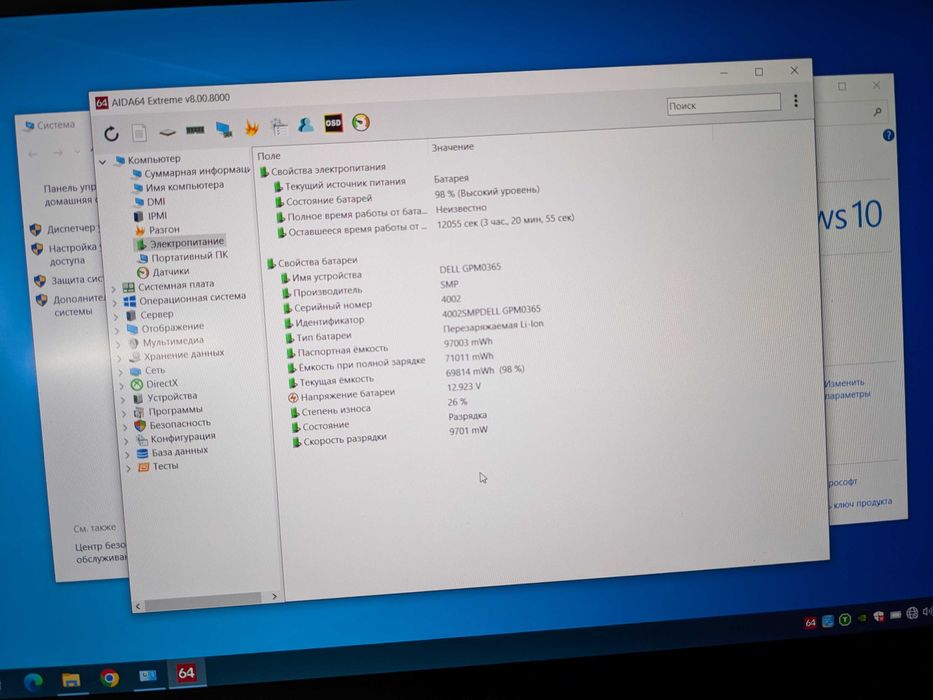
Task: Open Microsoft Edge from the taskbar
Action: 33,680
